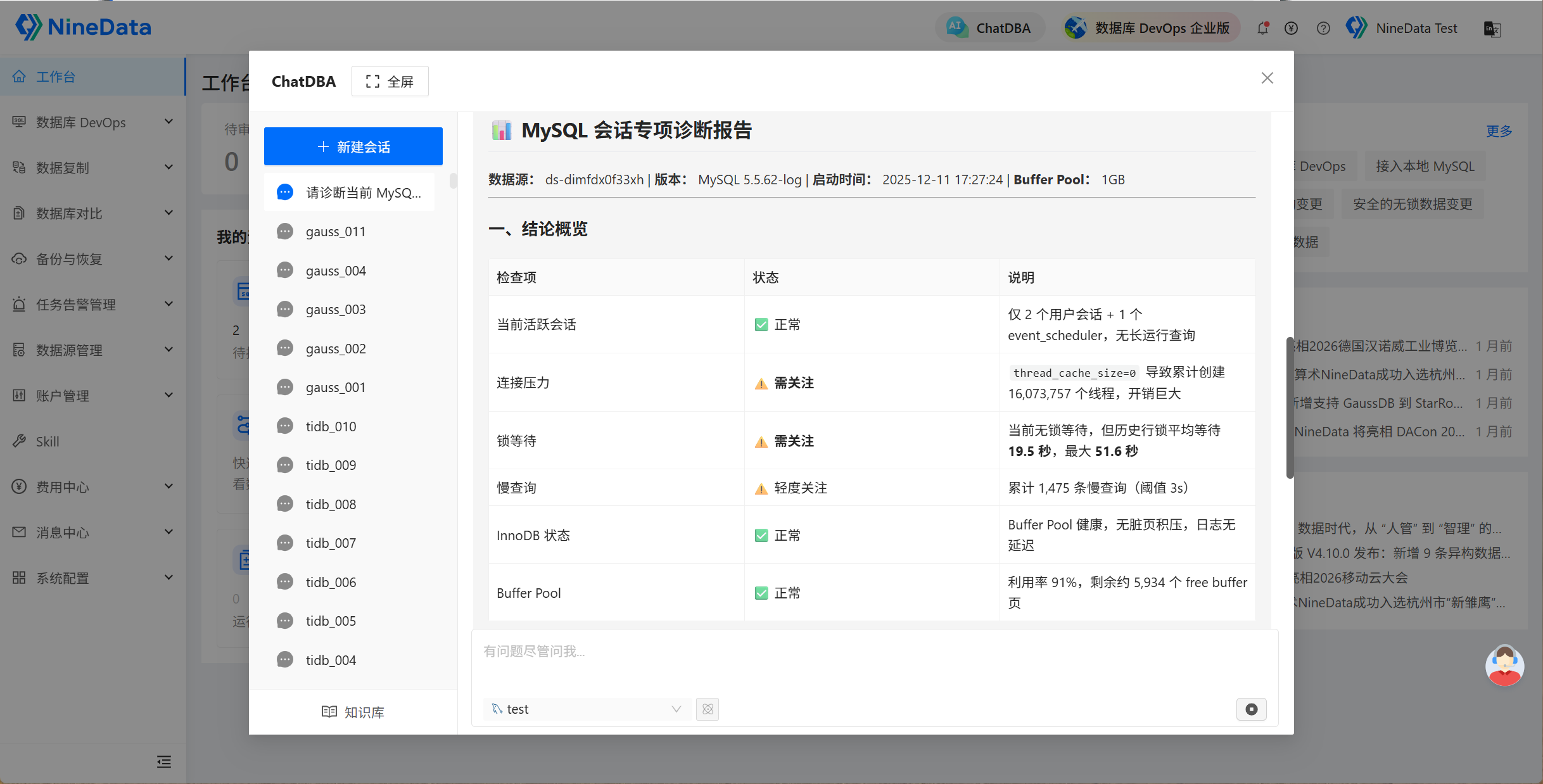This screenshot has width=1543, height=784.
Task: Open NineData Test account menu
Action: (x=1402, y=28)
